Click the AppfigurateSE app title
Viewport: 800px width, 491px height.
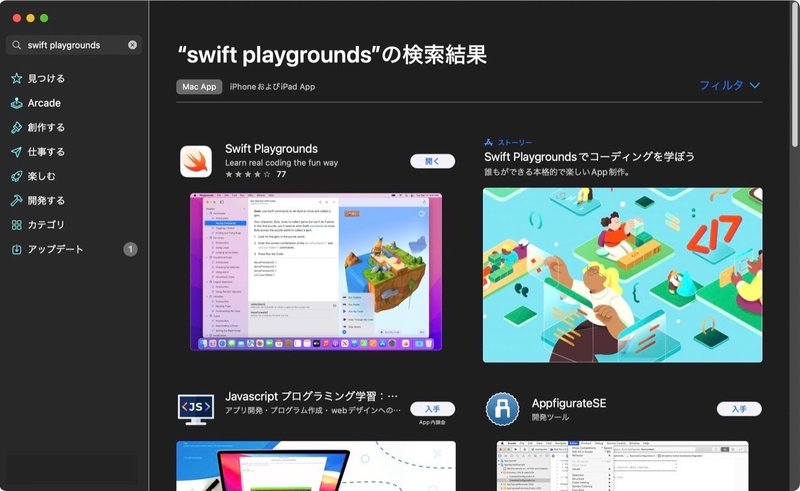click(569, 403)
